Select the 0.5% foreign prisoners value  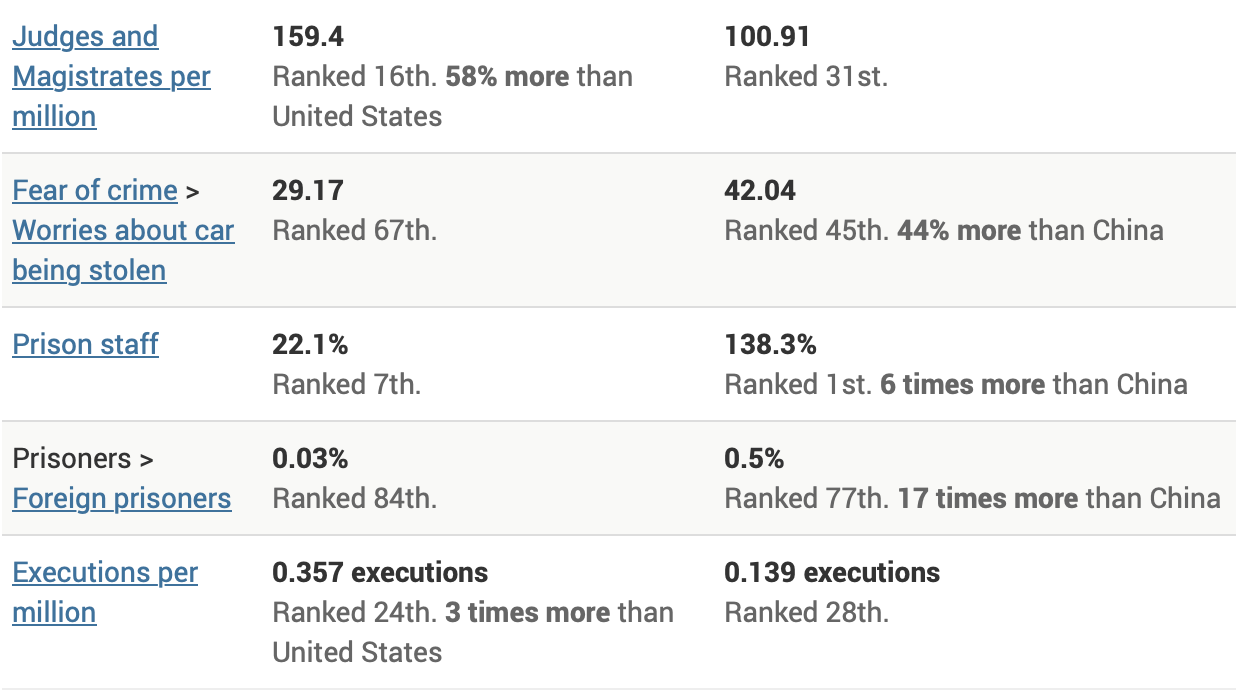[754, 459]
